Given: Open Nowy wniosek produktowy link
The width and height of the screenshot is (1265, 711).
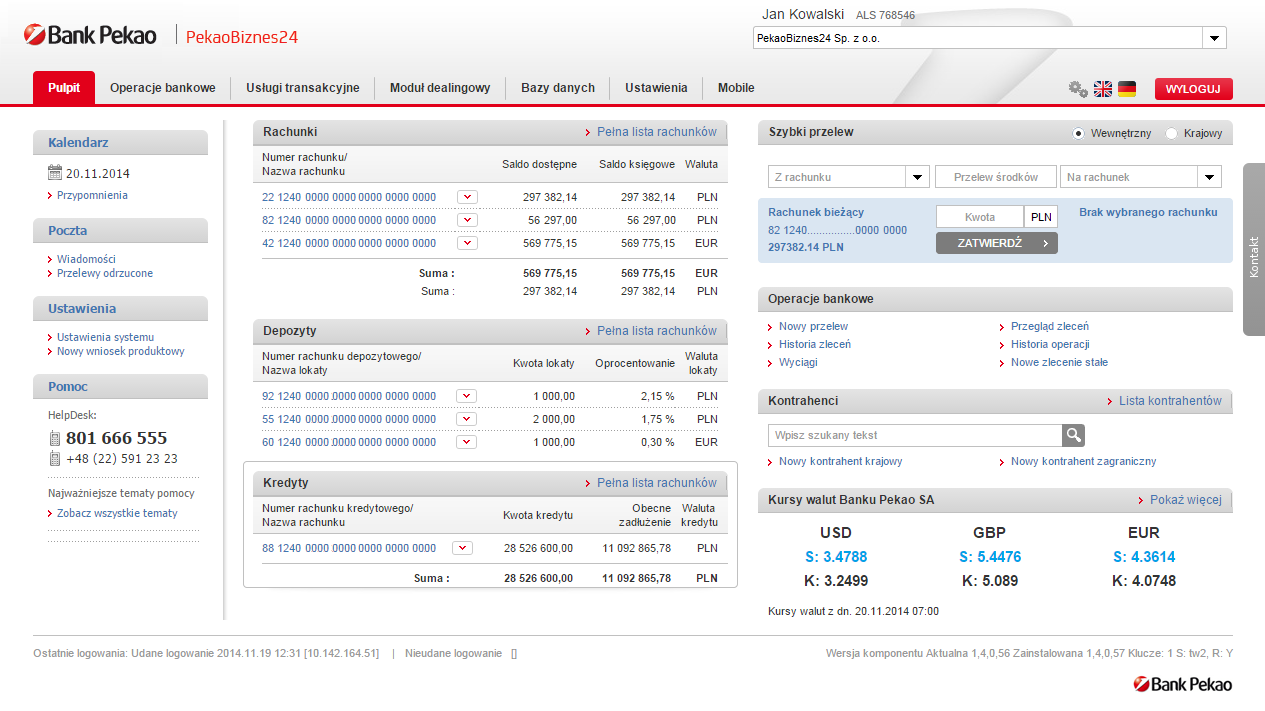Looking at the screenshot, I should click(x=121, y=351).
